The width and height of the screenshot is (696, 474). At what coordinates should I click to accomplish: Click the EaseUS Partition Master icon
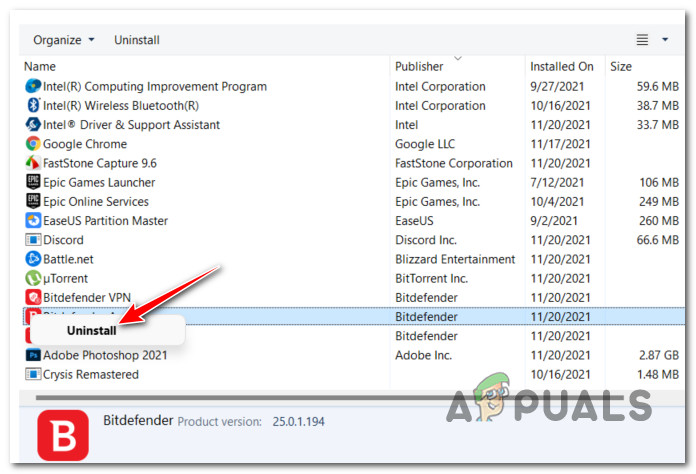33,220
